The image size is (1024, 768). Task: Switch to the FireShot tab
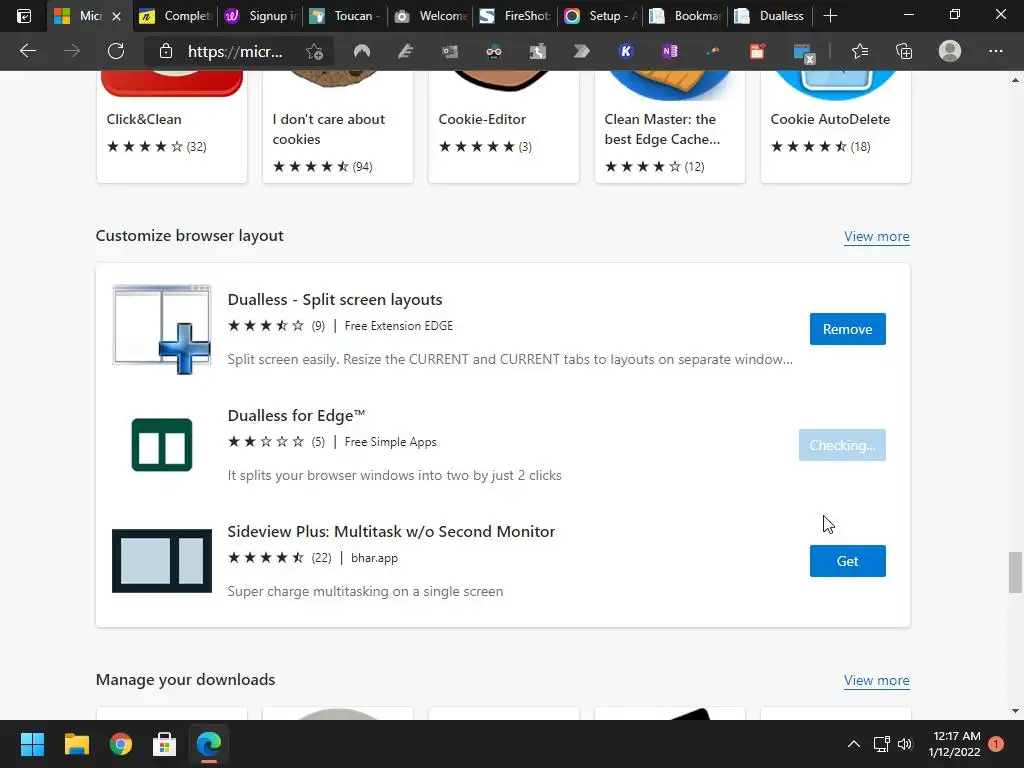(x=515, y=16)
